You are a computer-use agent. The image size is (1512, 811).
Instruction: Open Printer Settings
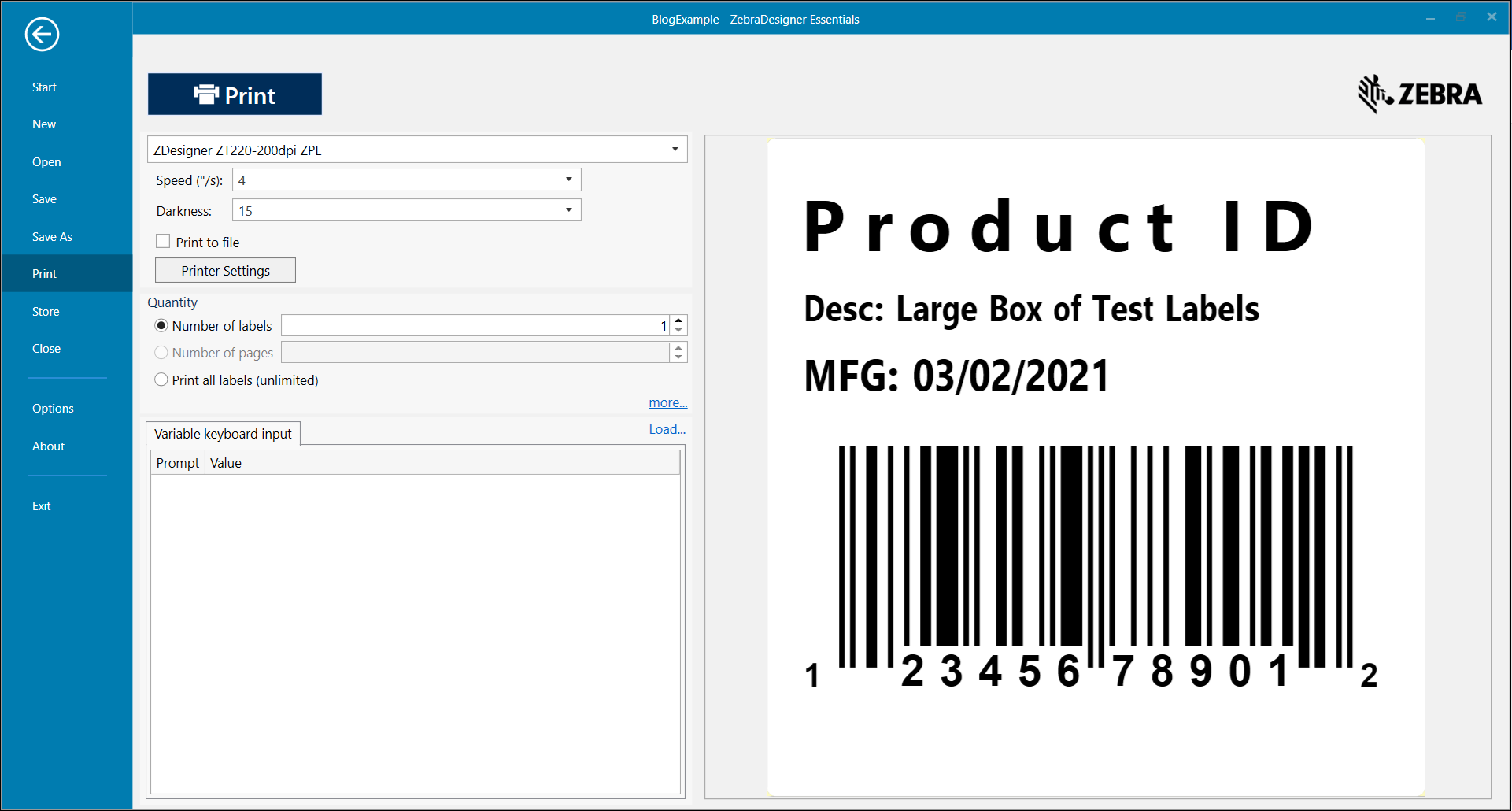click(225, 270)
